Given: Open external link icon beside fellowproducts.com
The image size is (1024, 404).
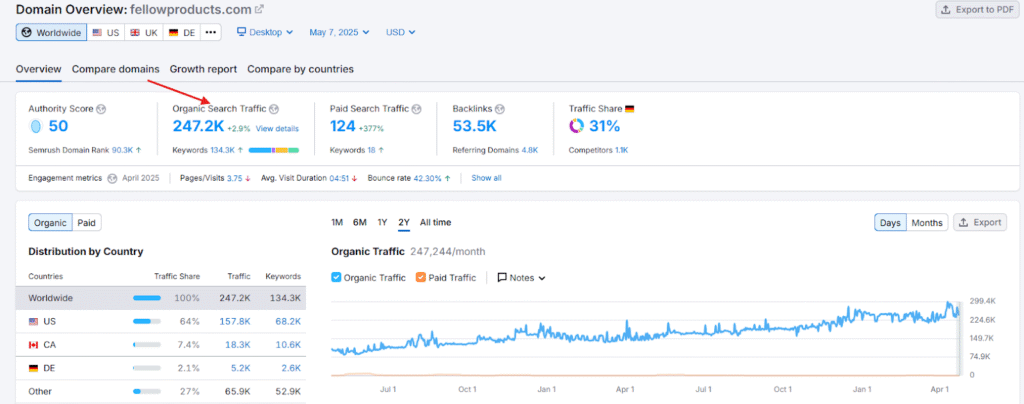Looking at the screenshot, I should coord(259,10).
